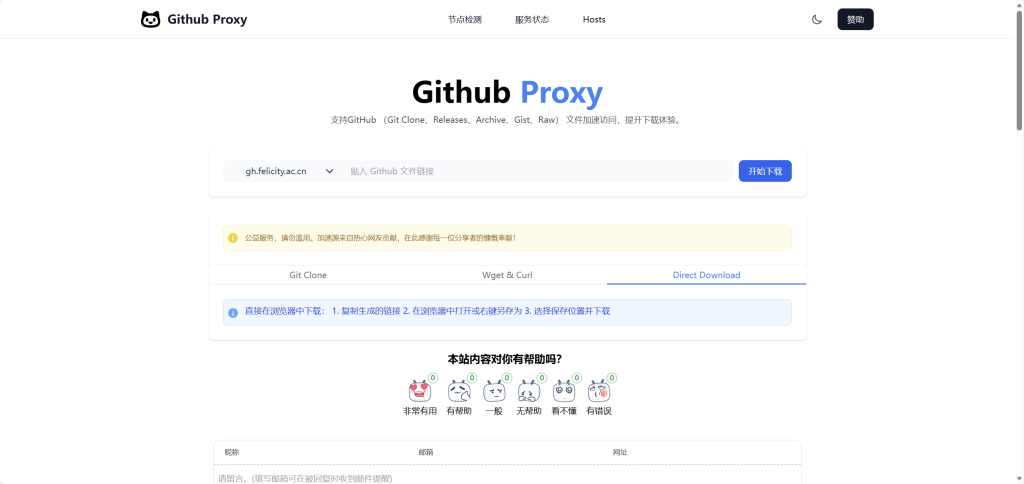Click into the 请留言 comment textarea
1024x484 pixels.
(x=507, y=476)
